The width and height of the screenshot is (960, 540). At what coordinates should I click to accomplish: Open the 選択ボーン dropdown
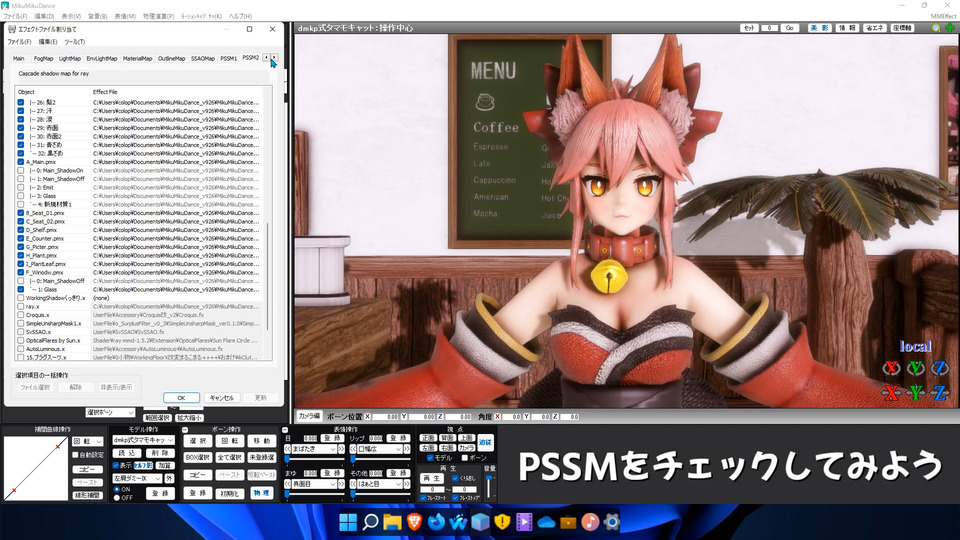110,412
